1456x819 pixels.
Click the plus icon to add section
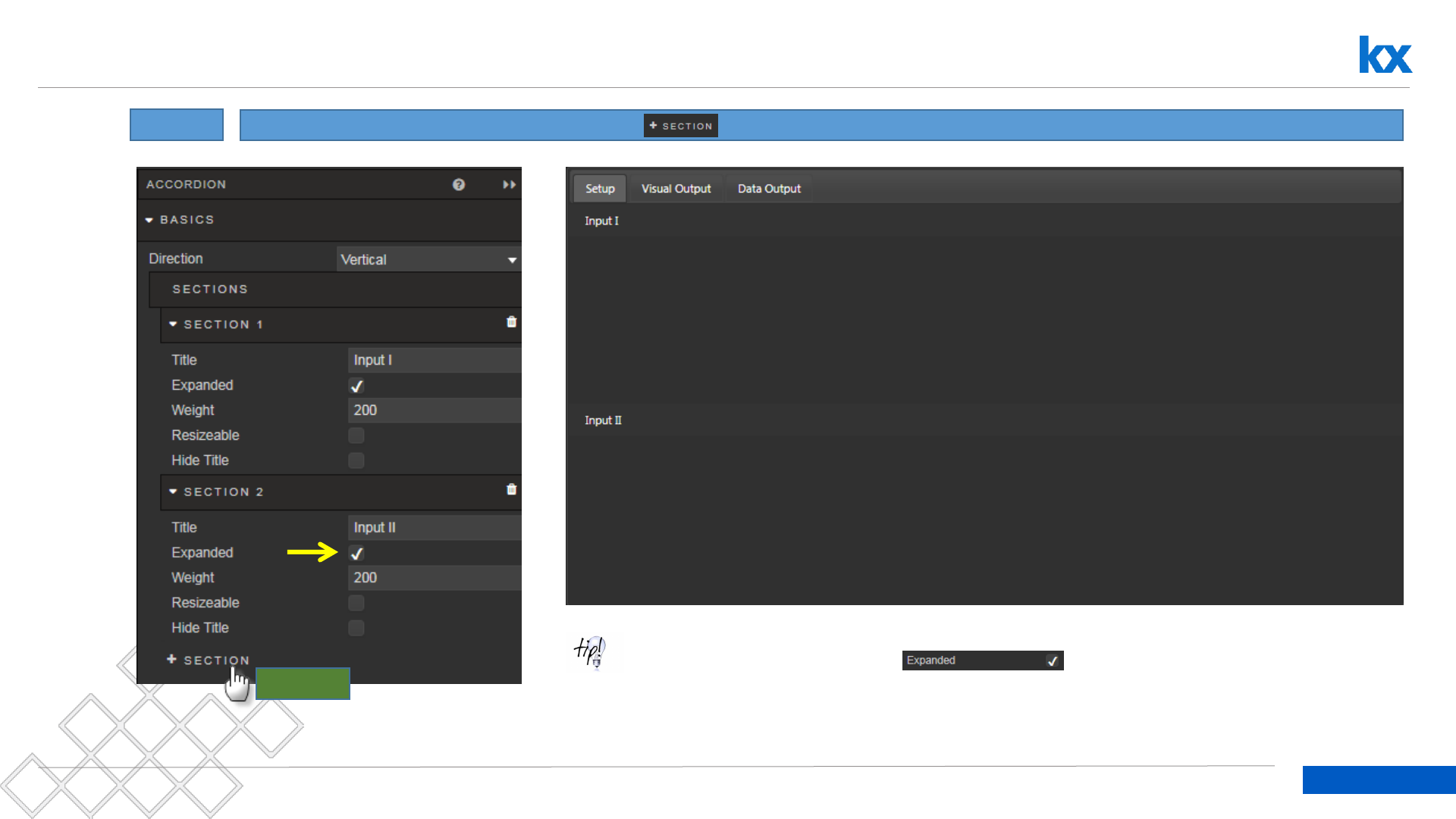172,660
